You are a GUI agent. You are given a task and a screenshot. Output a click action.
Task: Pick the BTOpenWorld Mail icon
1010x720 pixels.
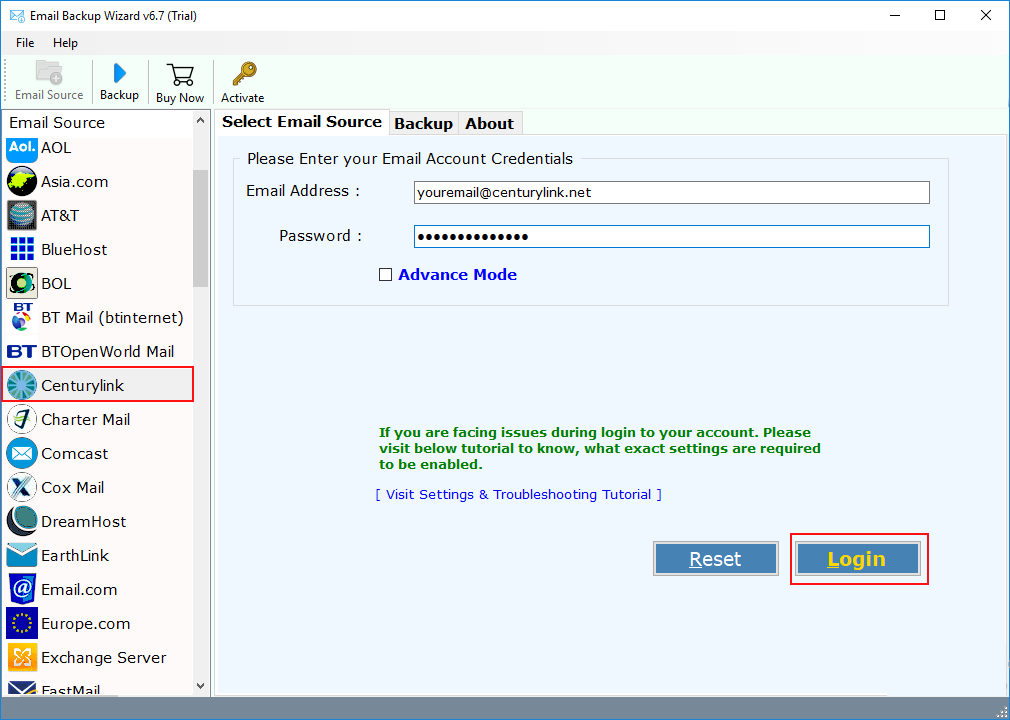point(22,352)
